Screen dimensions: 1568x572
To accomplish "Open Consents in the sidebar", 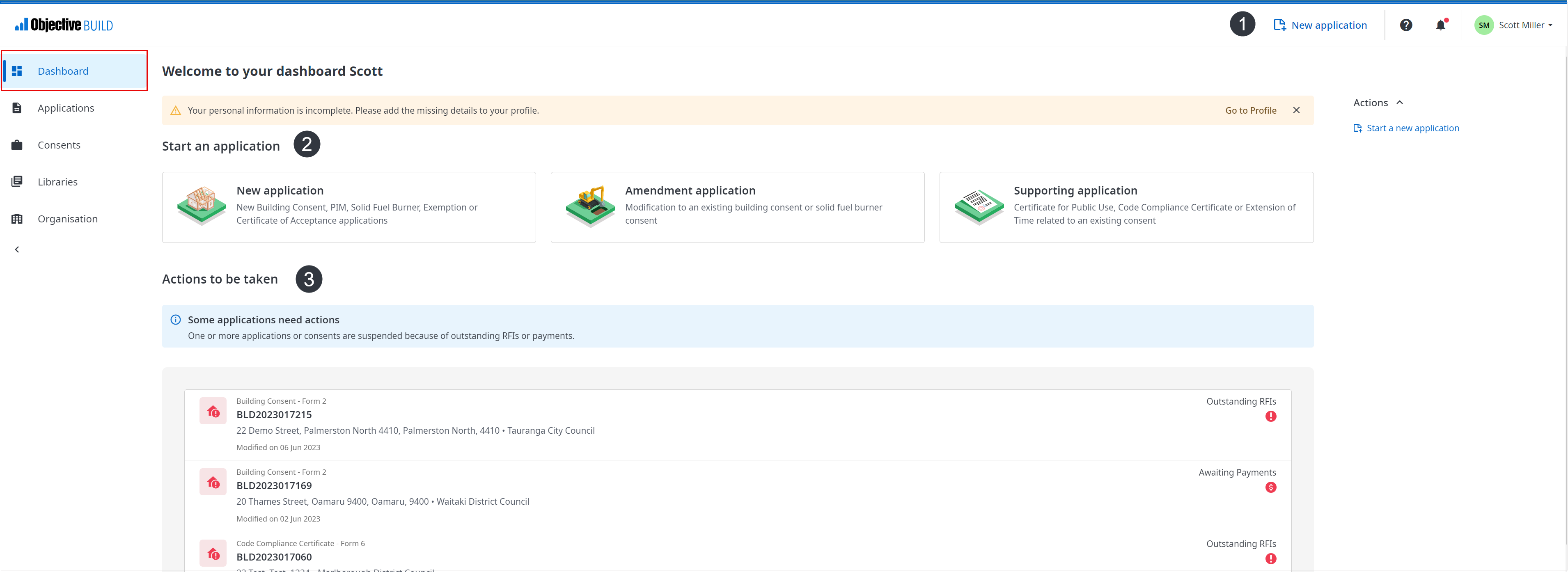I will pyautogui.click(x=75, y=145).
